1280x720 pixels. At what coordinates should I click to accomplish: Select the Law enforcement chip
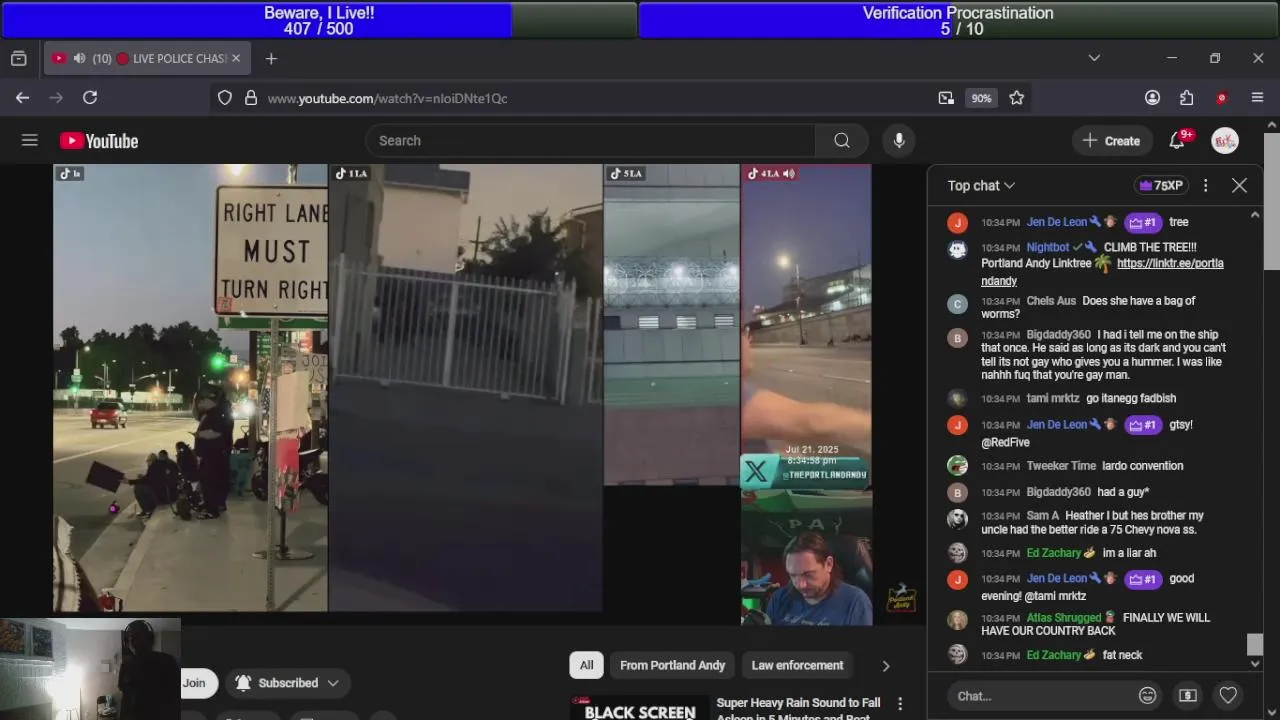pos(797,665)
